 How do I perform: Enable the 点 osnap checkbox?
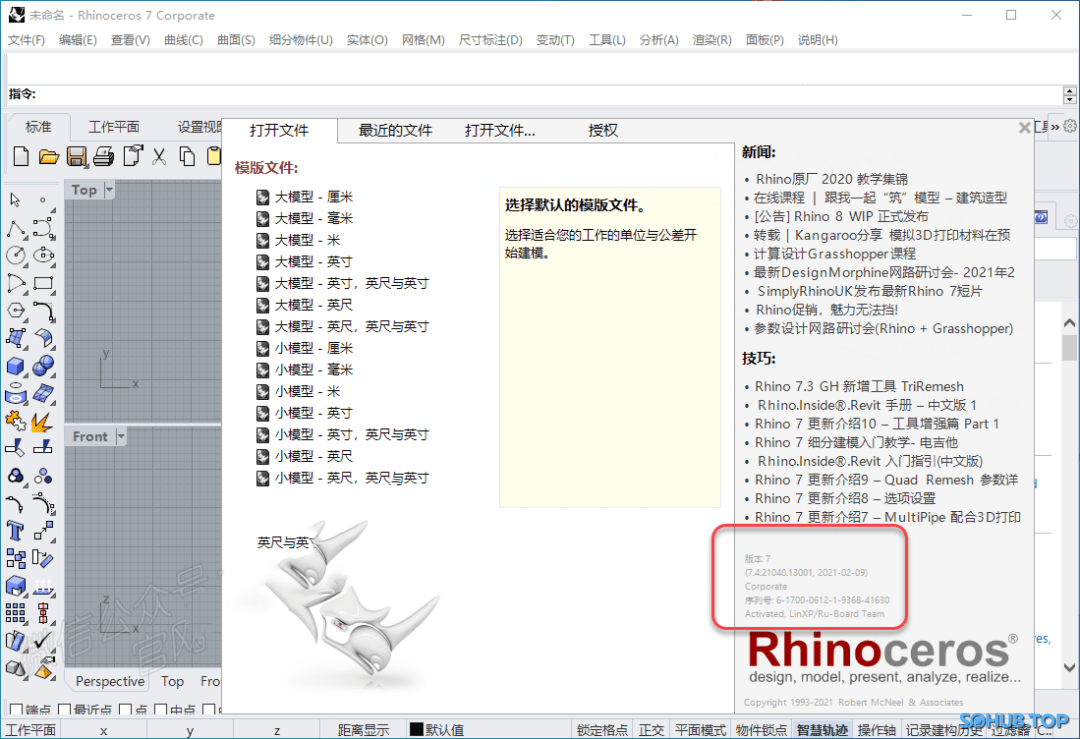[x=125, y=709]
